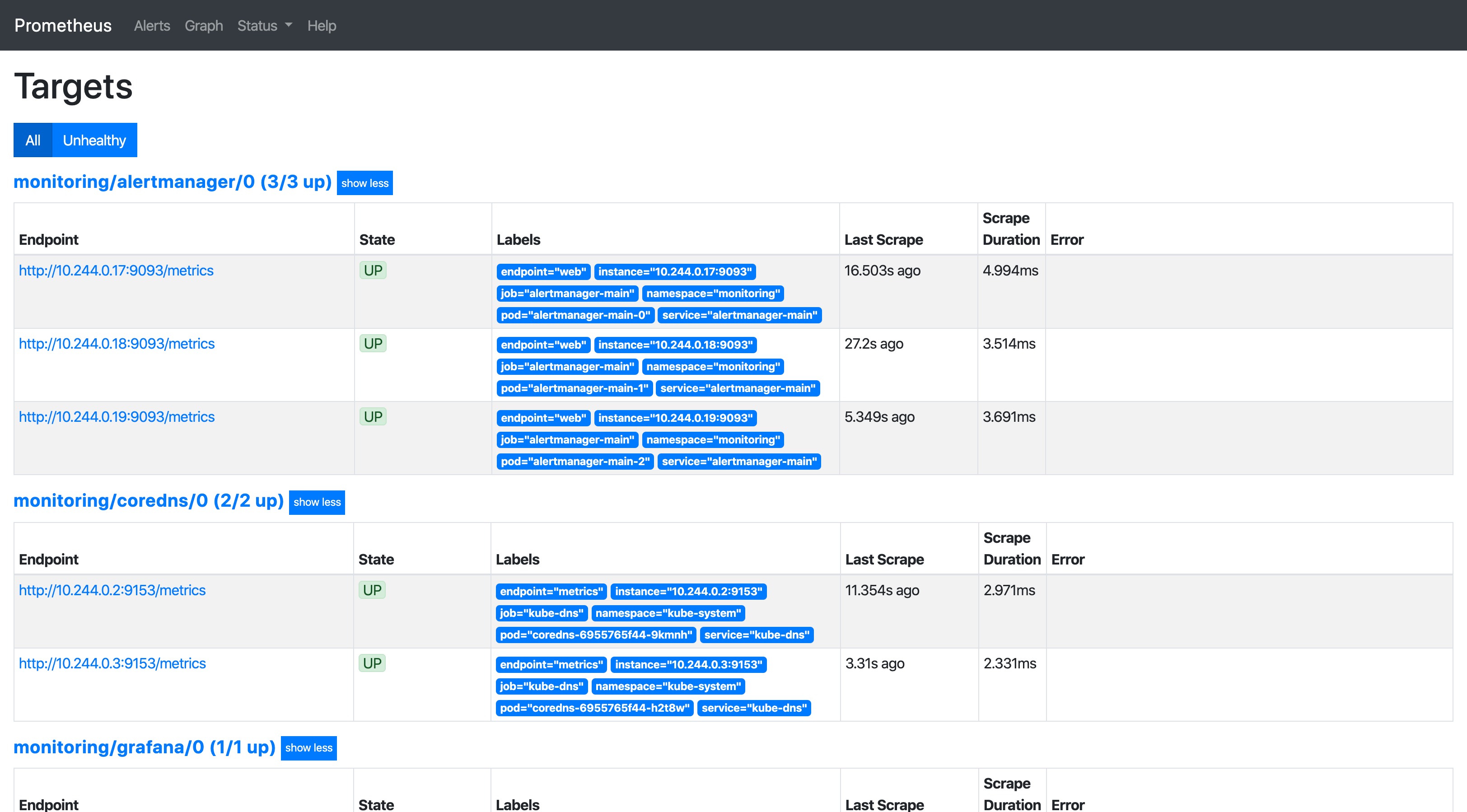Go to the Alerts page

point(151,26)
